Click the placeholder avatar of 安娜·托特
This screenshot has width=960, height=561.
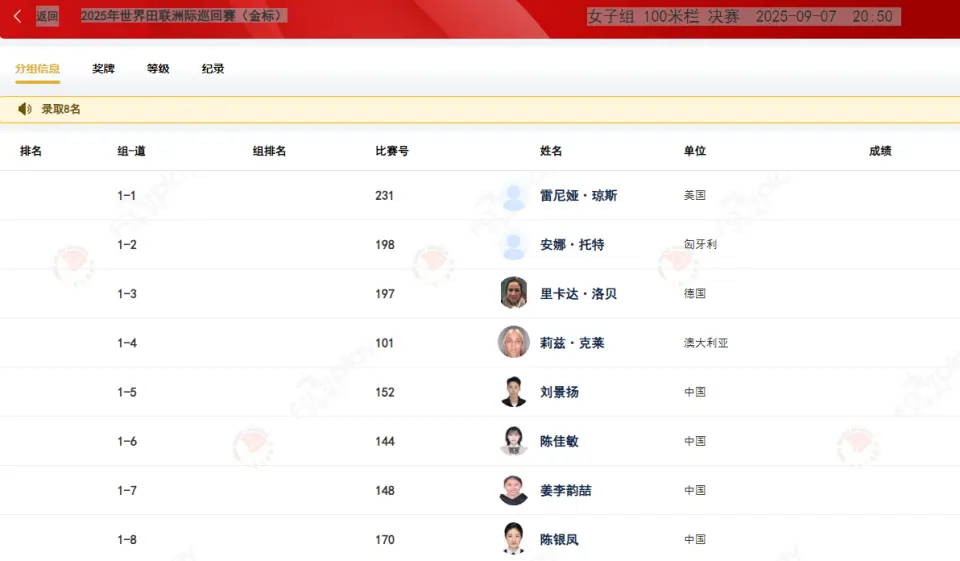tap(514, 245)
